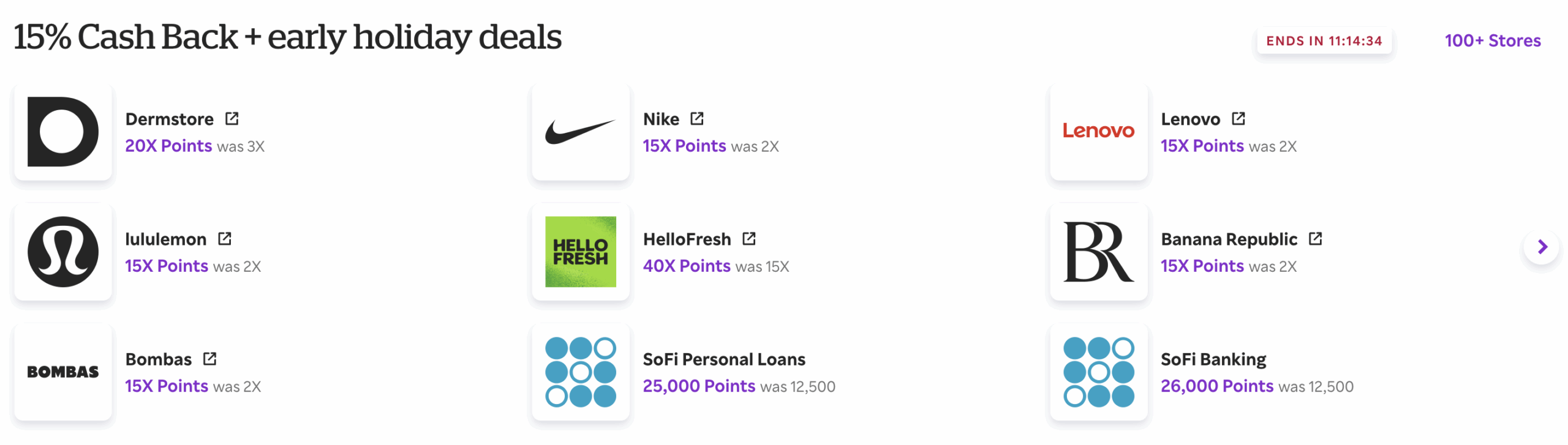The height and width of the screenshot is (445, 1568).
Task: Open the SoFi Personal Loans offer name
Action: (x=723, y=359)
